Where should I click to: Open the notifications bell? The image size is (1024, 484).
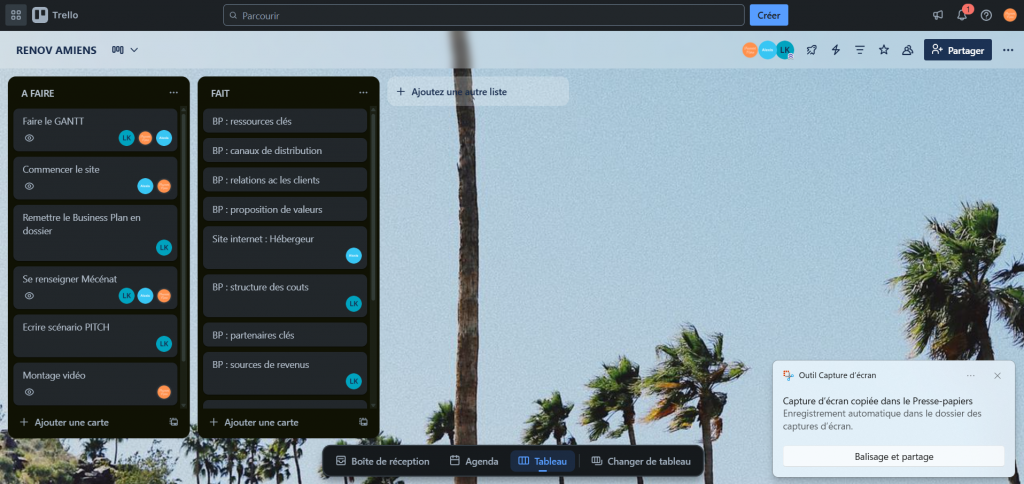point(962,15)
